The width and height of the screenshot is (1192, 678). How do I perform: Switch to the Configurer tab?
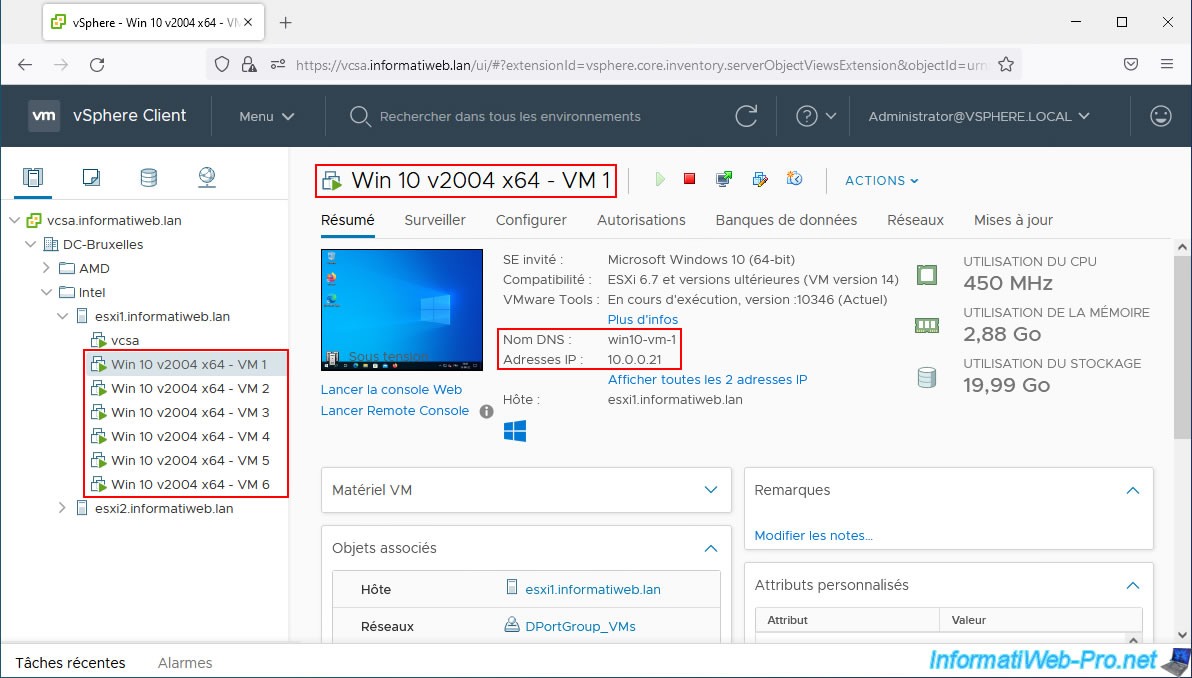pos(531,220)
